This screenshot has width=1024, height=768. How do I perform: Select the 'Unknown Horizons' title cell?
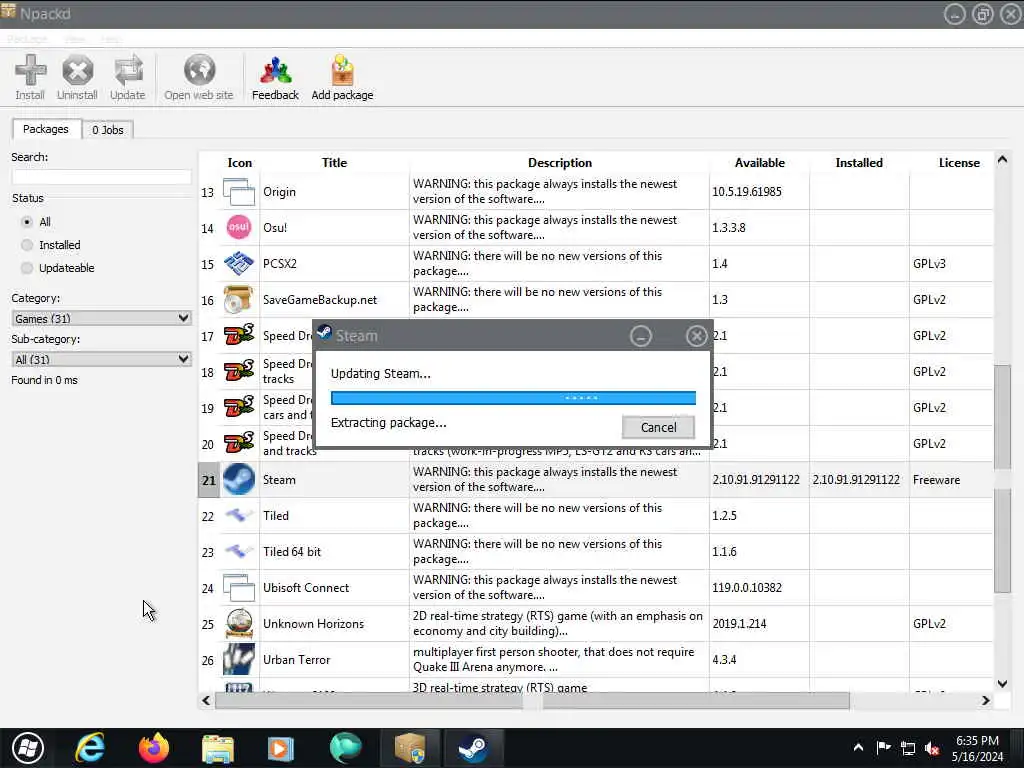point(334,624)
